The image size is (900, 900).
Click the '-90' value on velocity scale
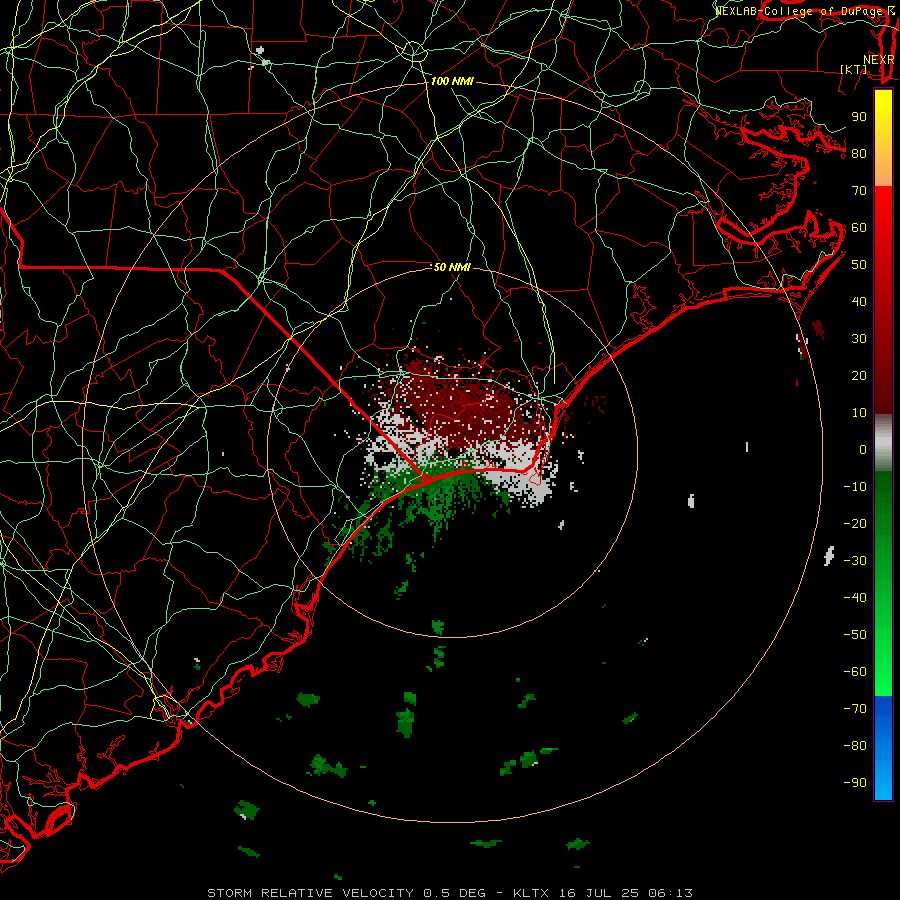point(855,783)
